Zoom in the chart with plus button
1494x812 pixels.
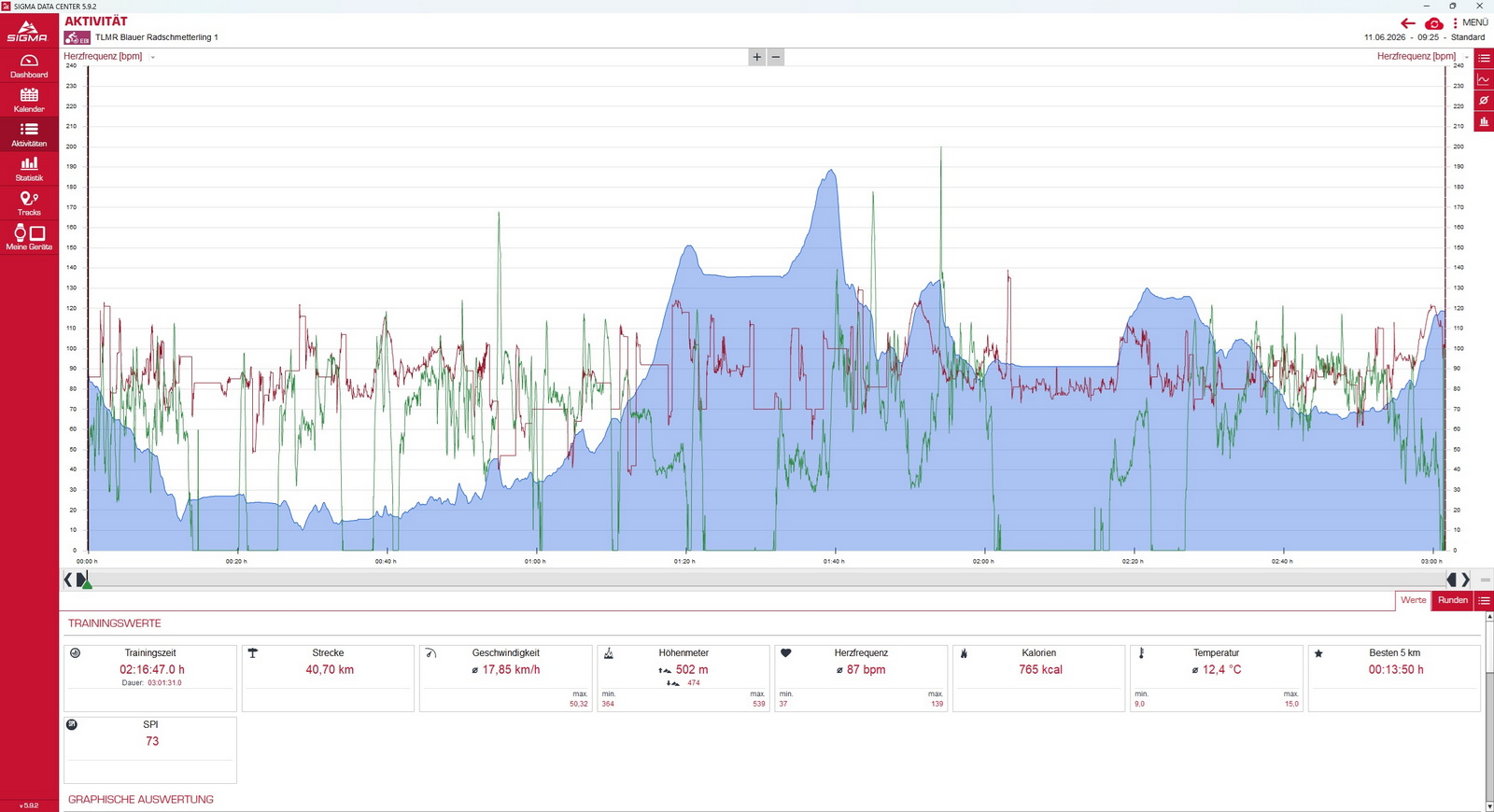[756, 57]
